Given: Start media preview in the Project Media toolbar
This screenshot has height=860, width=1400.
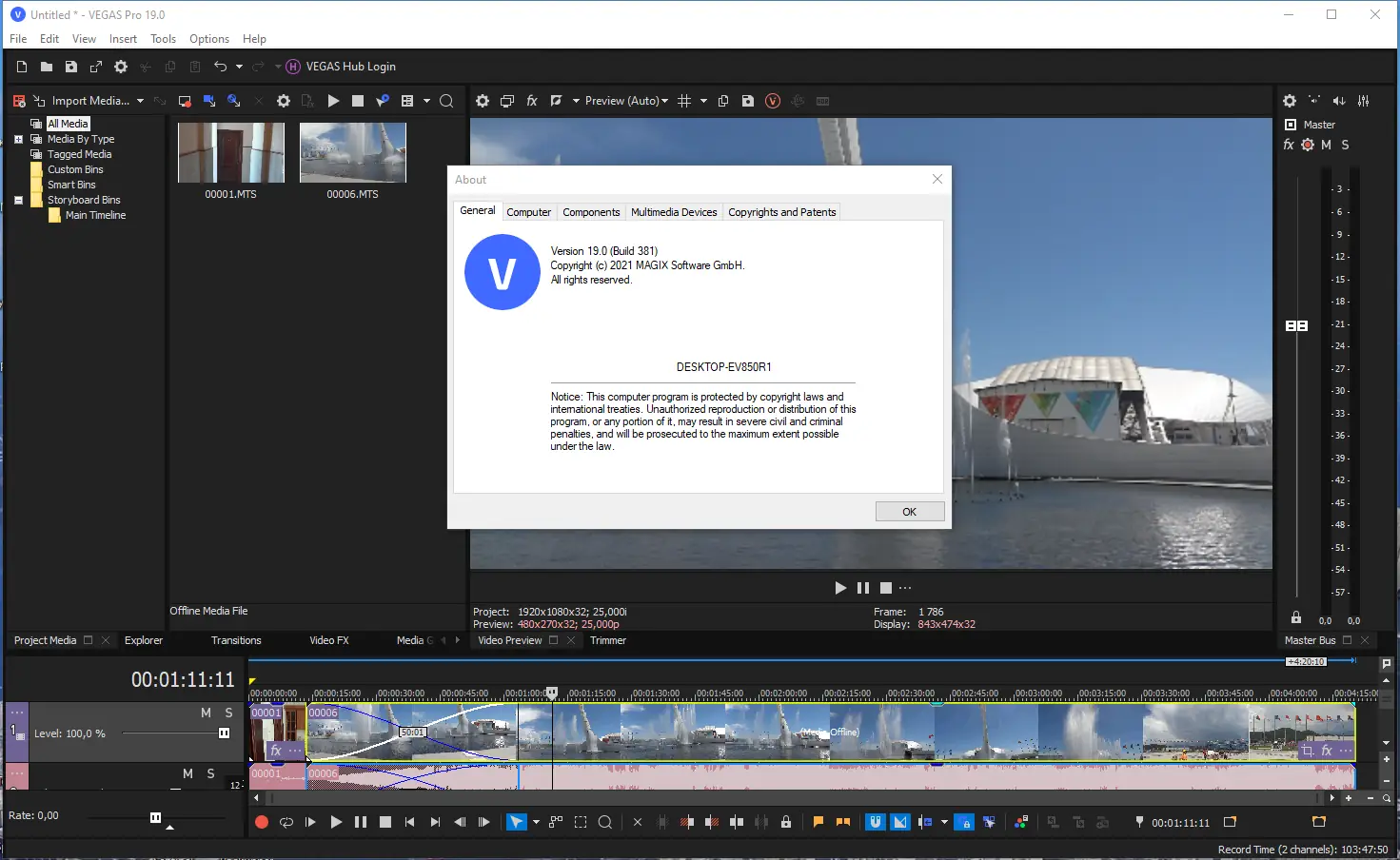Looking at the screenshot, I should click(x=333, y=101).
